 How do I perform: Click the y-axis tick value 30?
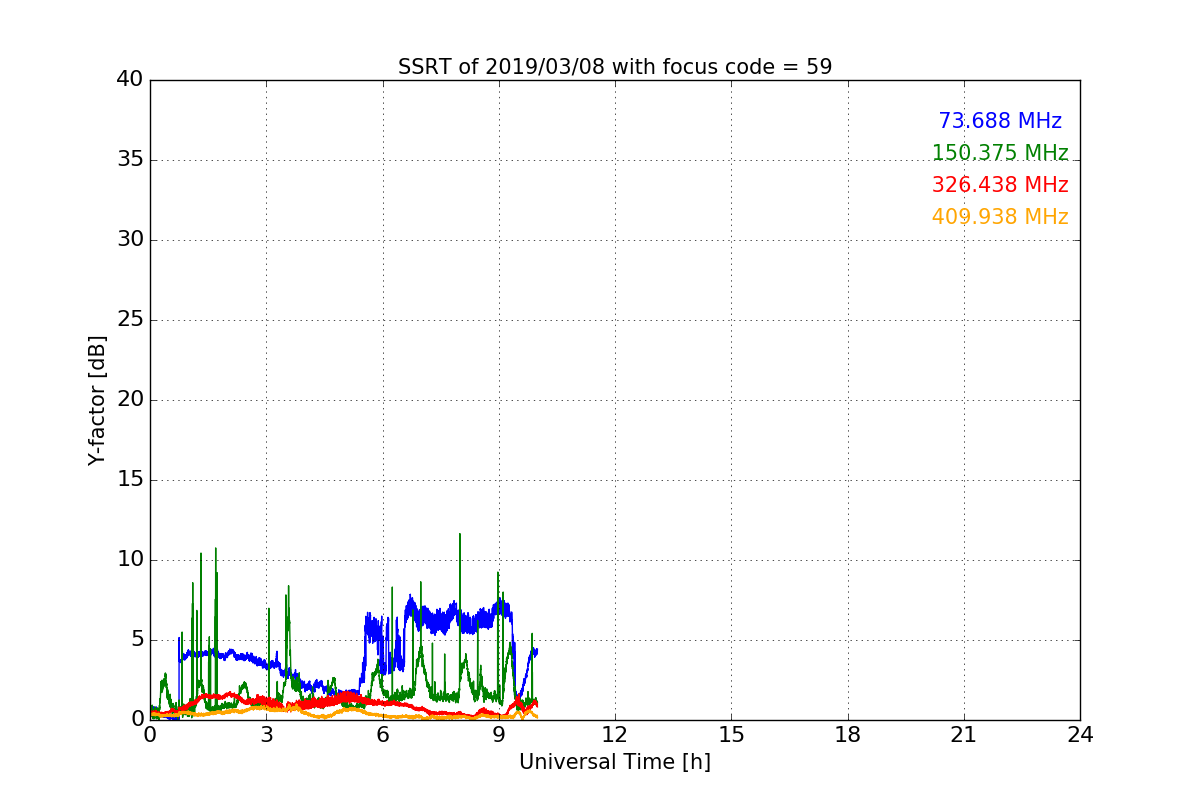click(130, 240)
